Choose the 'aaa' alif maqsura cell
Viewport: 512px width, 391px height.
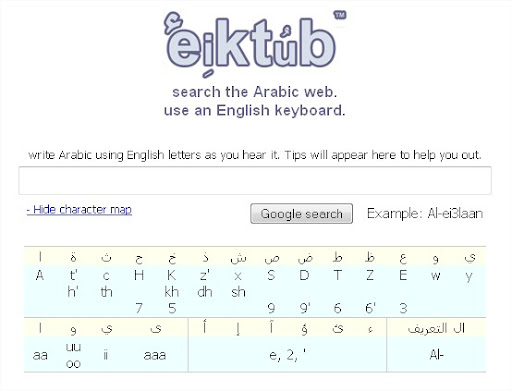155,355
